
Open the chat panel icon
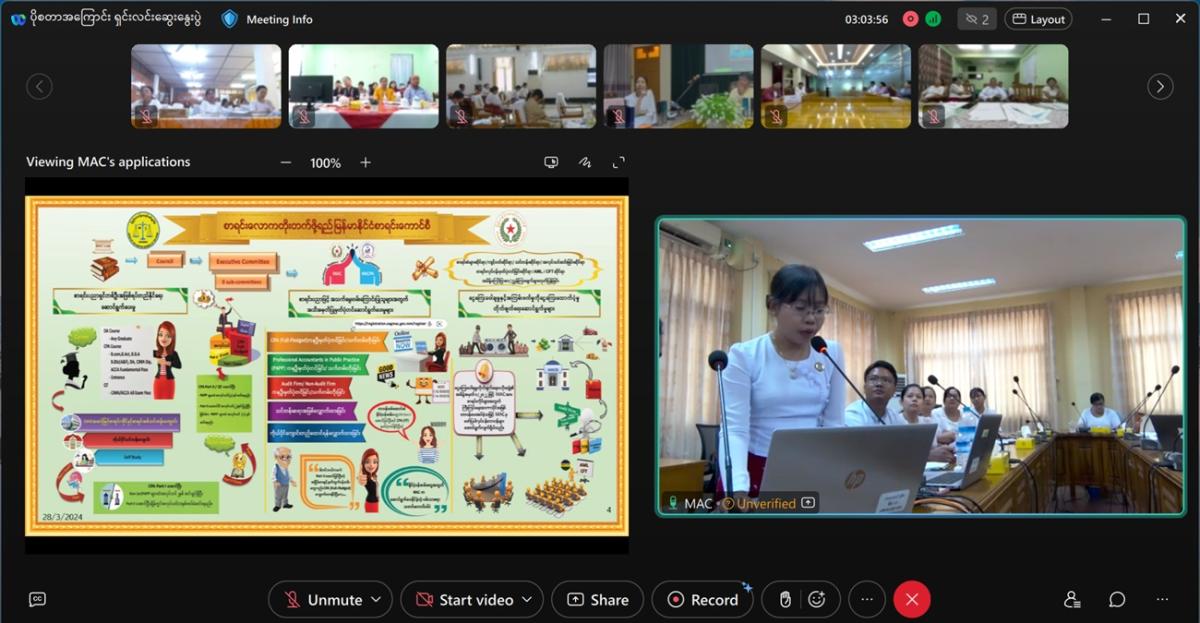(x=1117, y=599)
